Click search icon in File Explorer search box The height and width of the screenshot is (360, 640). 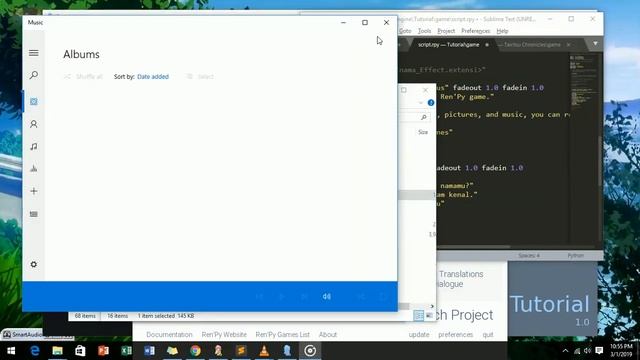click(424, 118)
